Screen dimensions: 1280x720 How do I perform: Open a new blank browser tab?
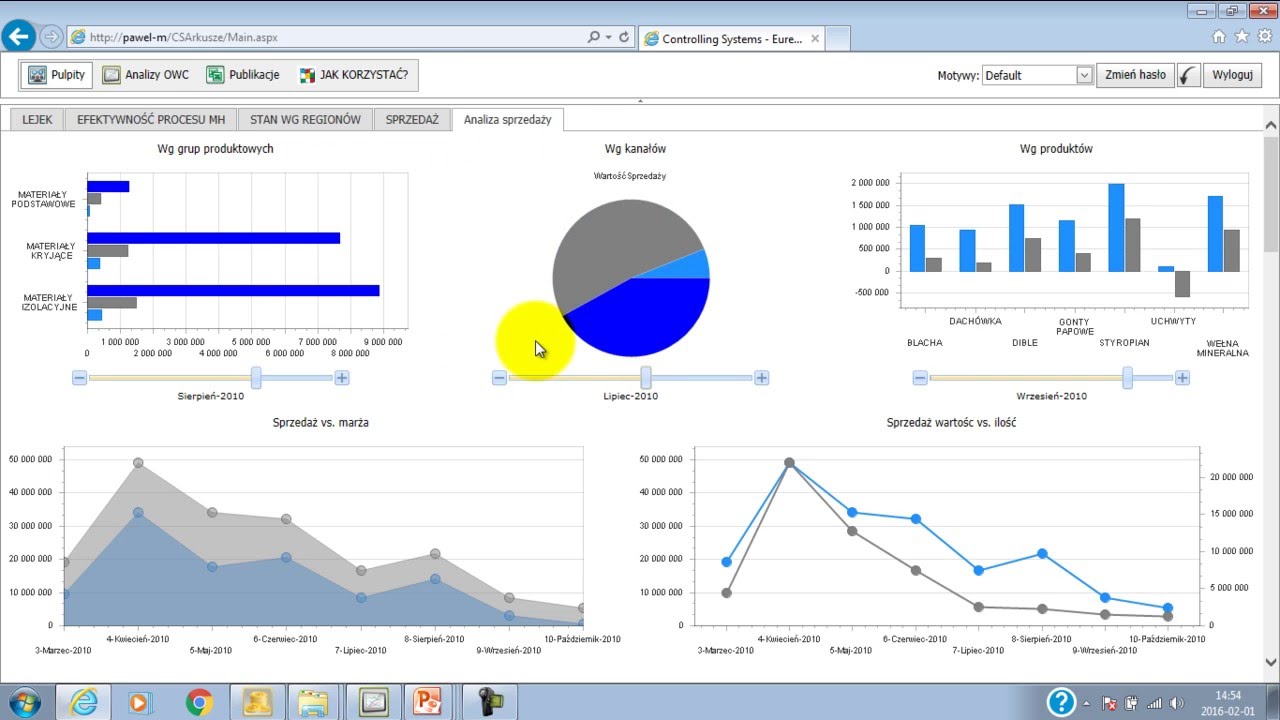838,39
